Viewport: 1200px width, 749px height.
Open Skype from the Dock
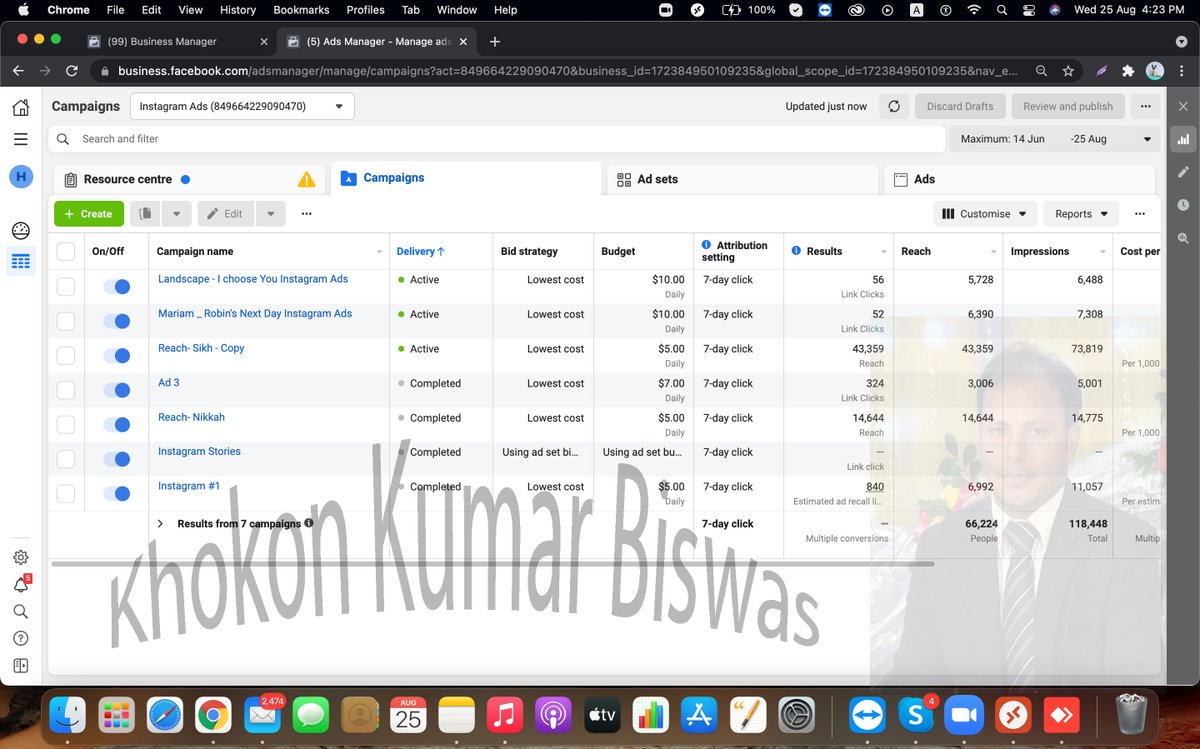point(915,715)
